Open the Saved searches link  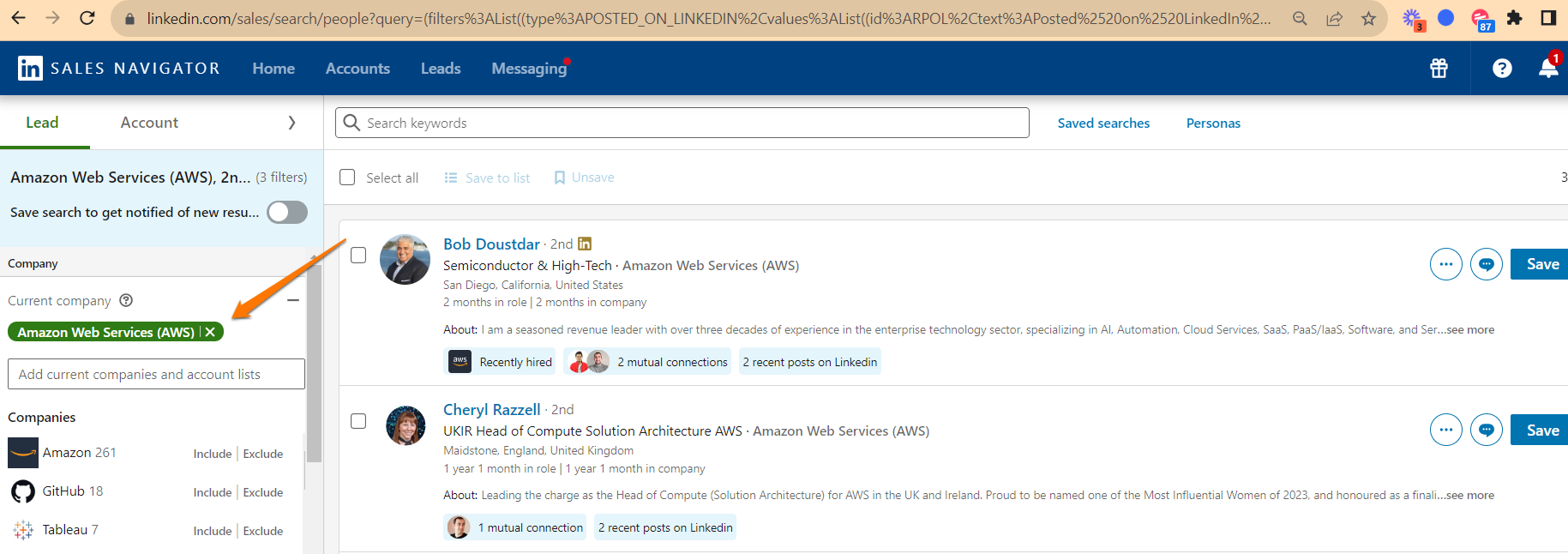[x=1103, y=123]
